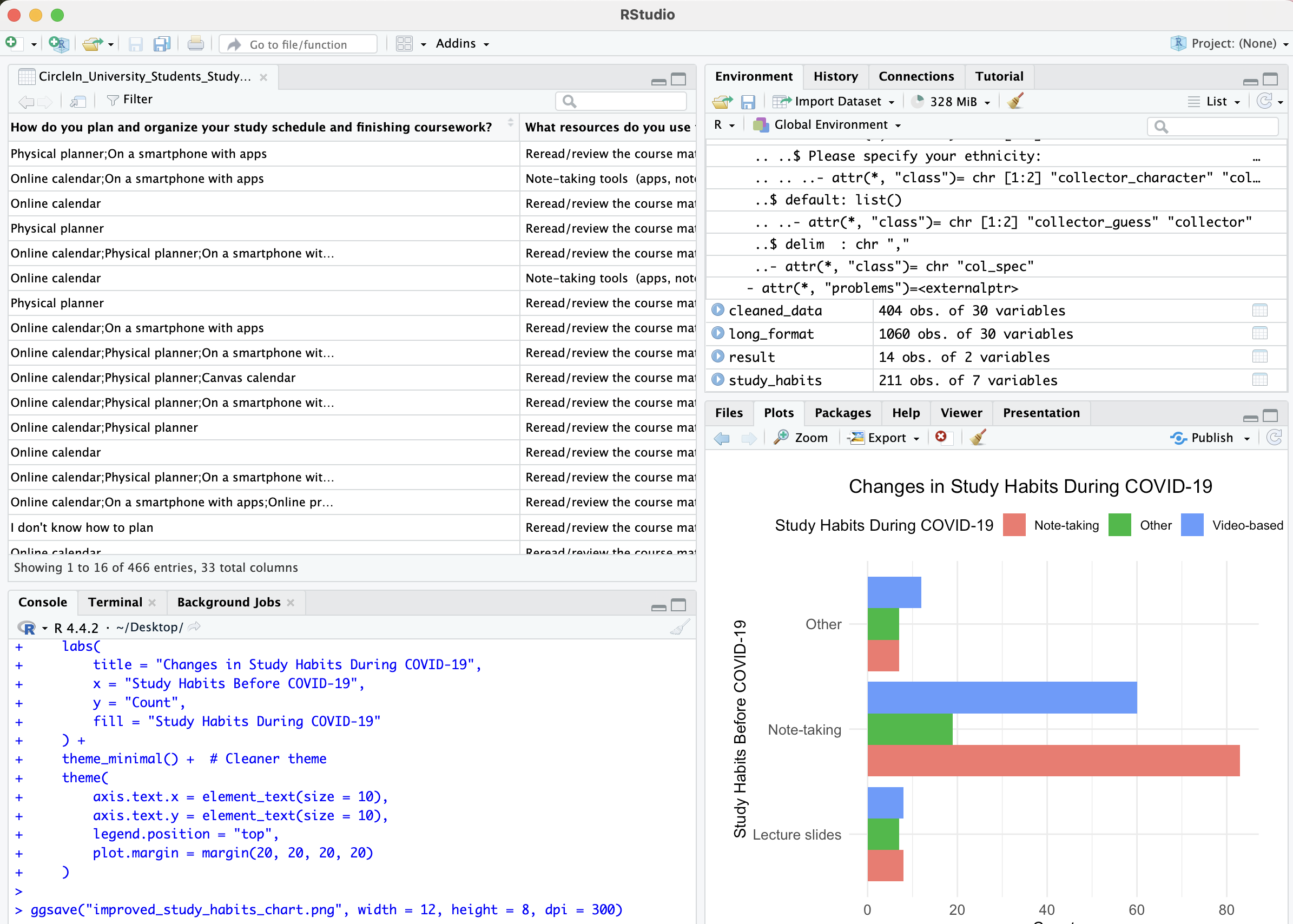Open the Import Dataset dropdown
This screenshot has height=924, width=1293.
pos(834,102)
